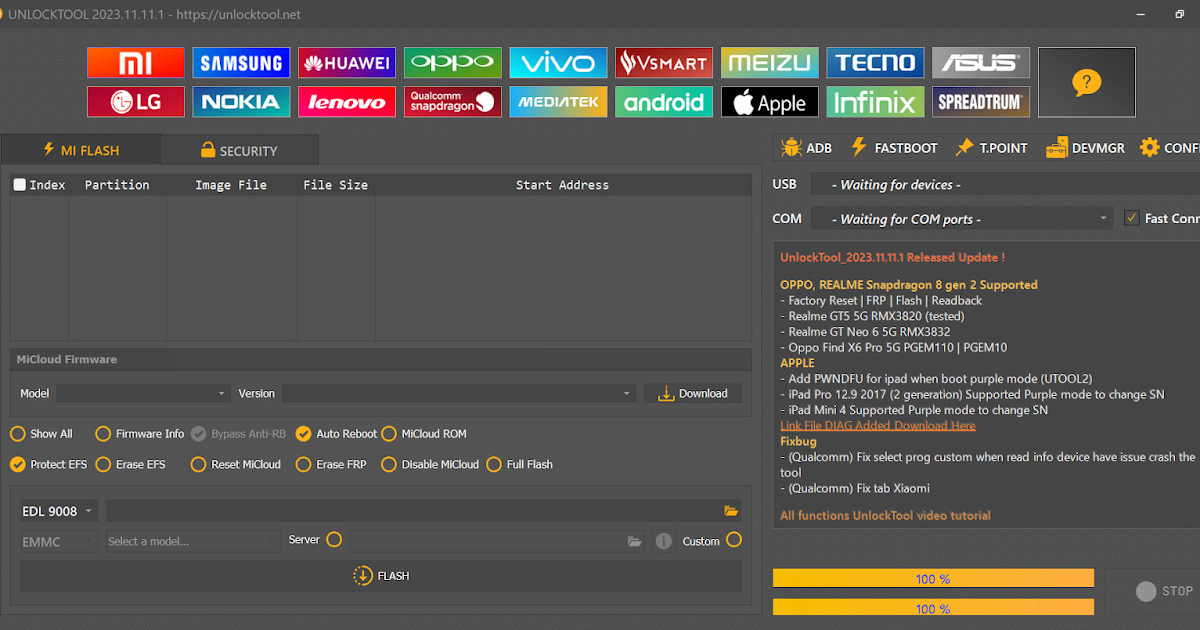Browse for server file with folder icon
This screenshot has height=630, width=1200.
[x=634, y=541]
